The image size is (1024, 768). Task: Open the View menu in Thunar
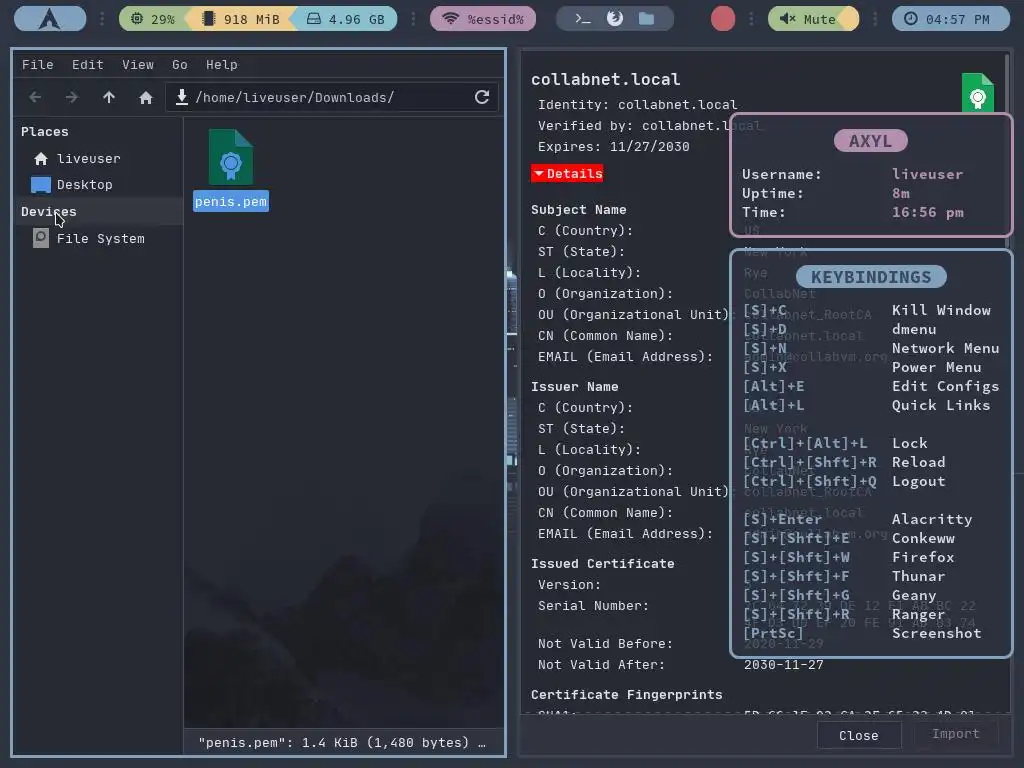point(138,65)
